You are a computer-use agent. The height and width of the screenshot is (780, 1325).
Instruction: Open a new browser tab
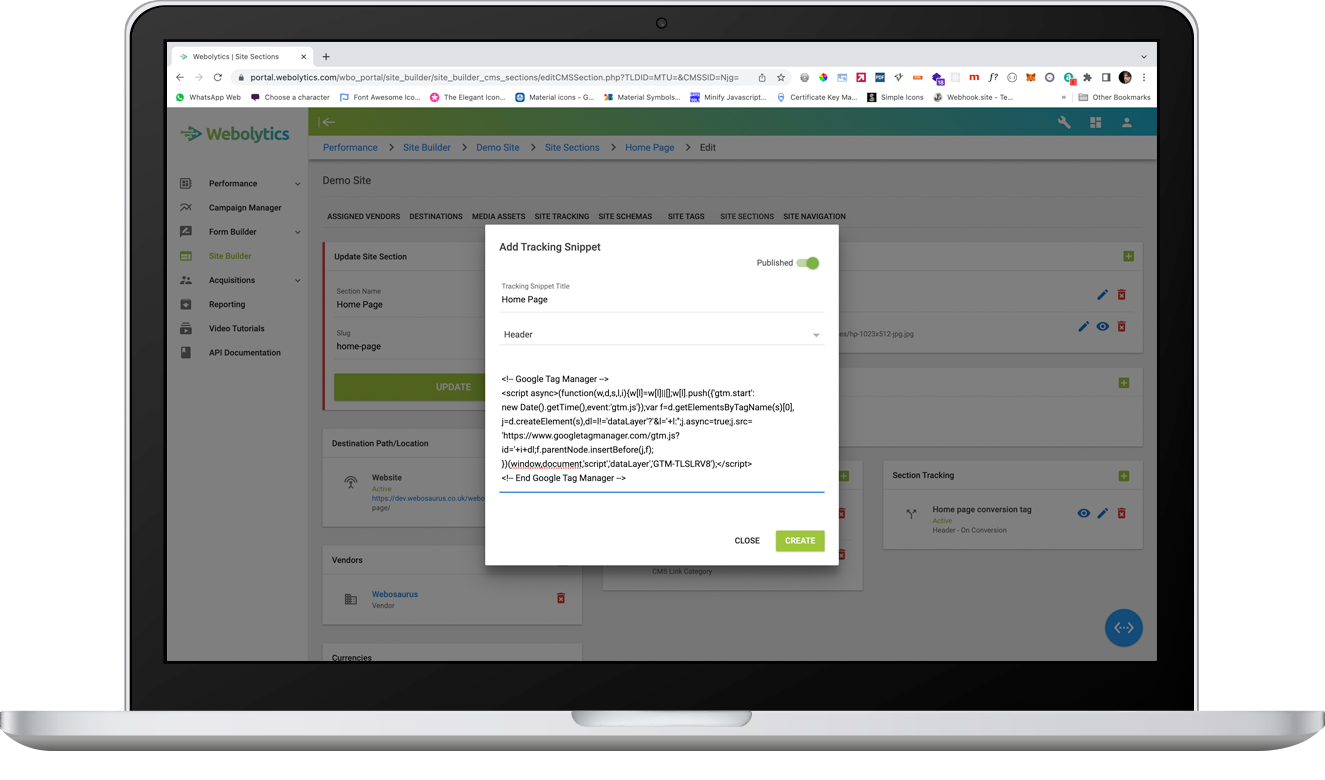[326, 57]
